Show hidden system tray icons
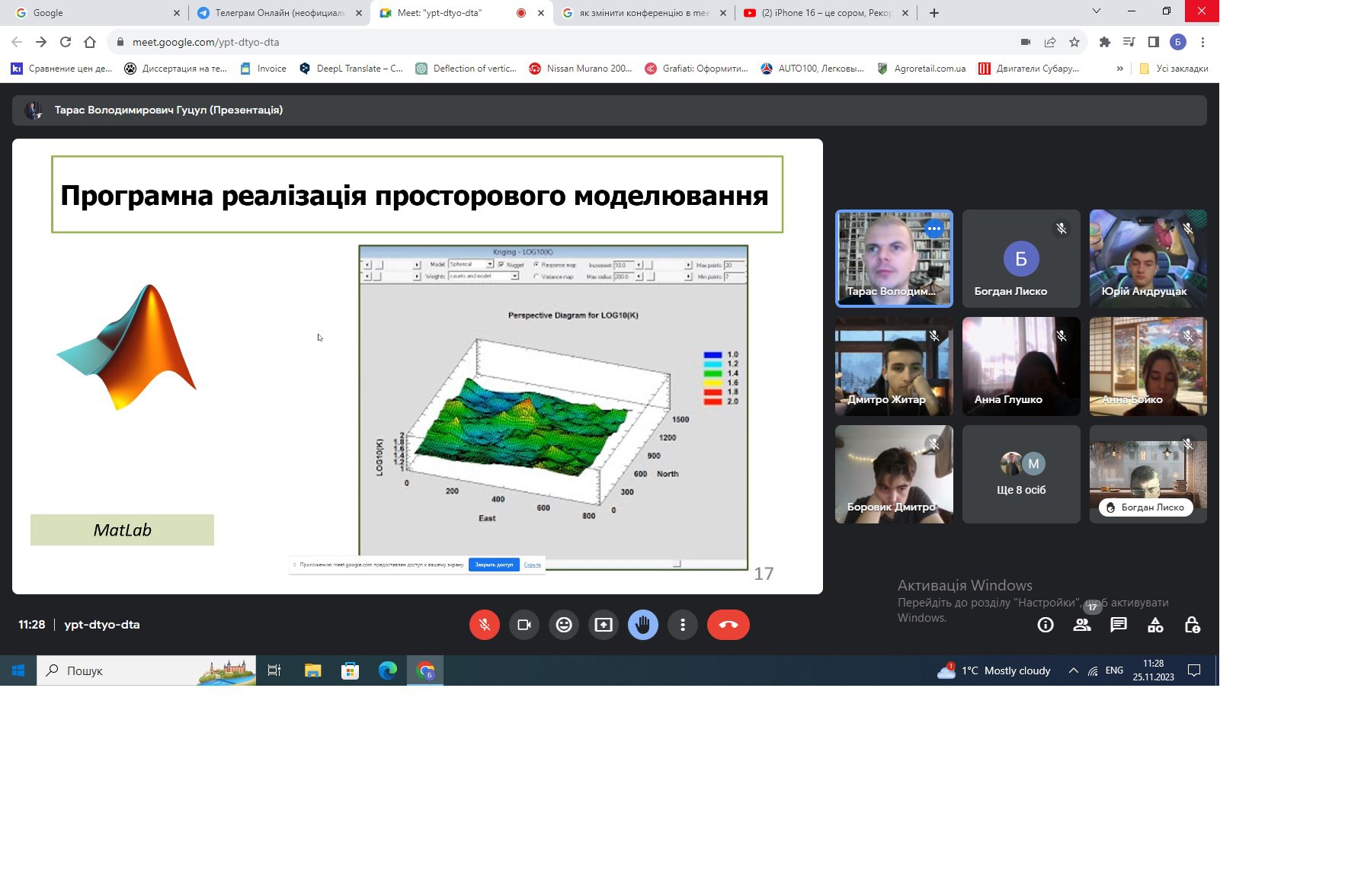1361x896 pixels. [x=1073, y=670]
